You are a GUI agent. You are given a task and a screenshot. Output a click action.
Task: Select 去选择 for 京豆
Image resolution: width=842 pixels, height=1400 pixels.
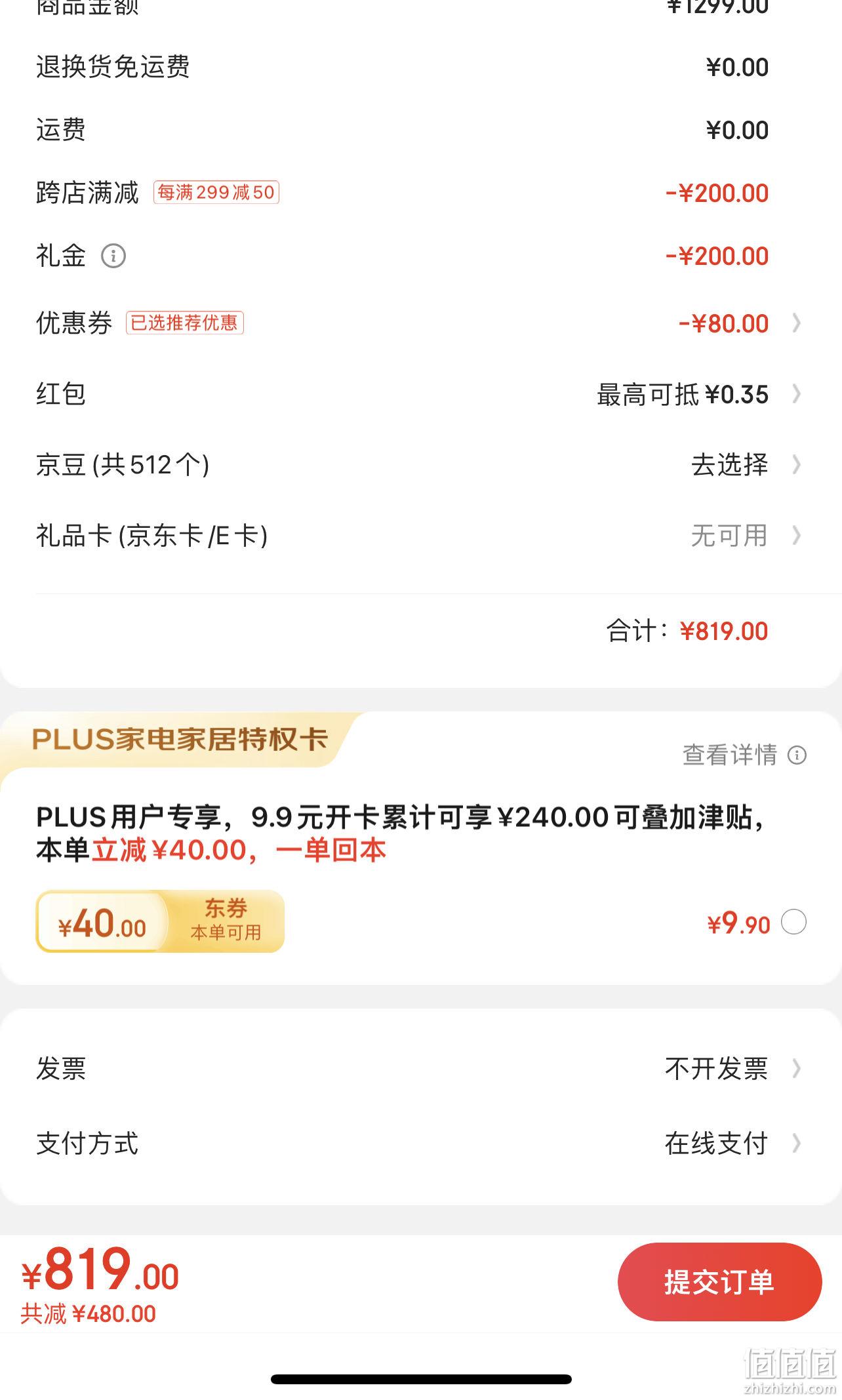click(729, 464)
